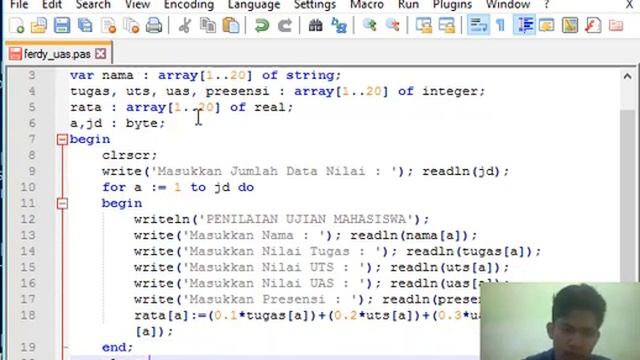Close the current document via the toolbar Close icon
This screenshot has width=640, height=360.
109,25
